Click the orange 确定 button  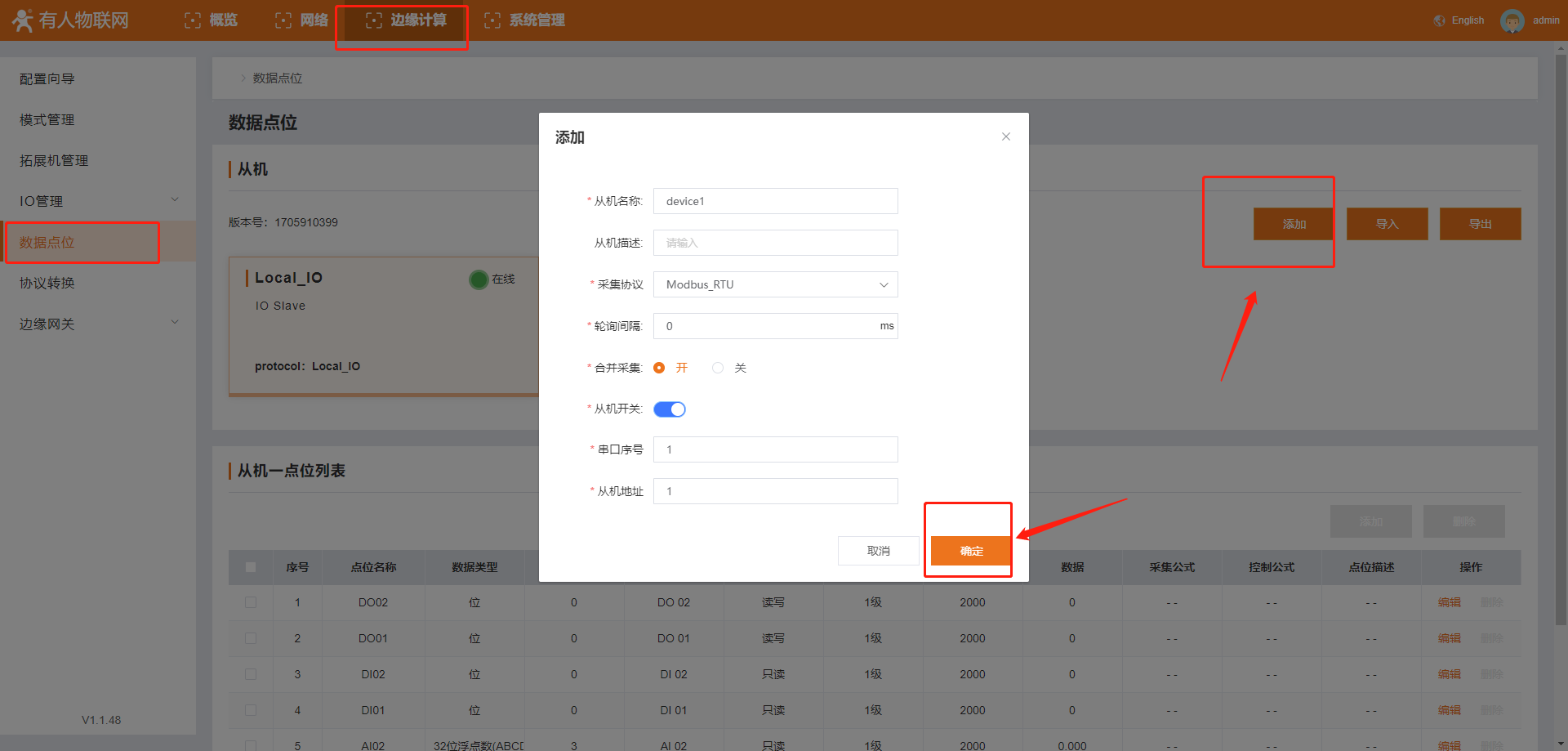(971, 551)
